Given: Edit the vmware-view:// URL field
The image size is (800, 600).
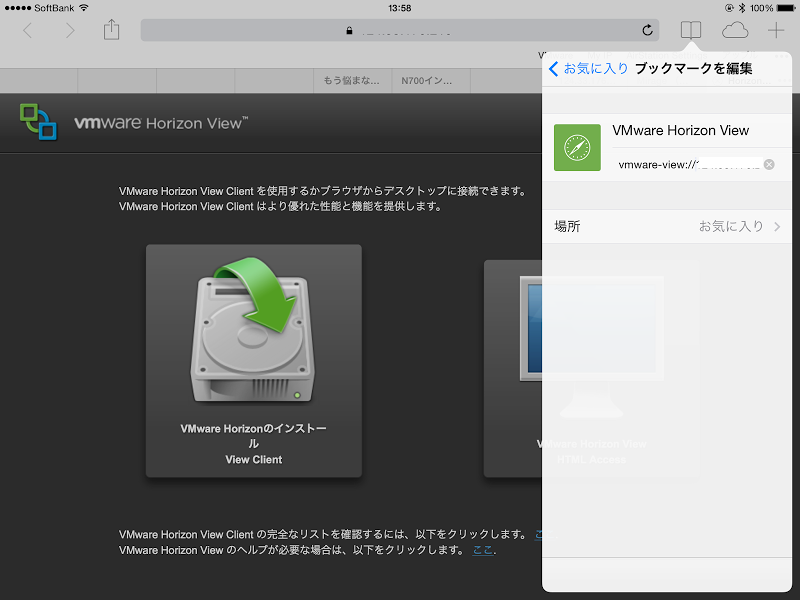Looking at the screenshot, I should click(x=689, y=164).
